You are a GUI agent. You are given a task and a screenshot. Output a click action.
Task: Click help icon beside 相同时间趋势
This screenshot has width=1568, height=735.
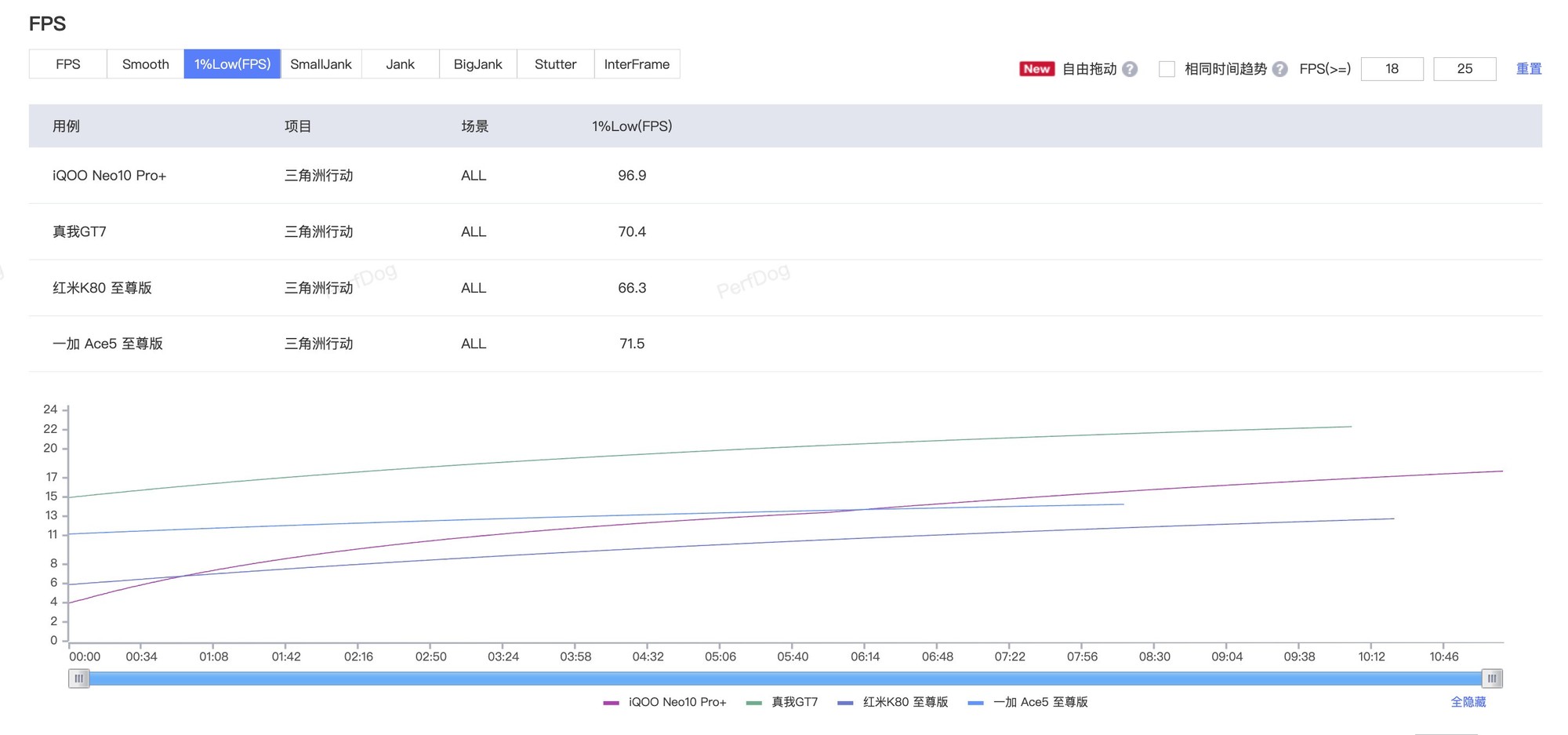coord(1279,69)
